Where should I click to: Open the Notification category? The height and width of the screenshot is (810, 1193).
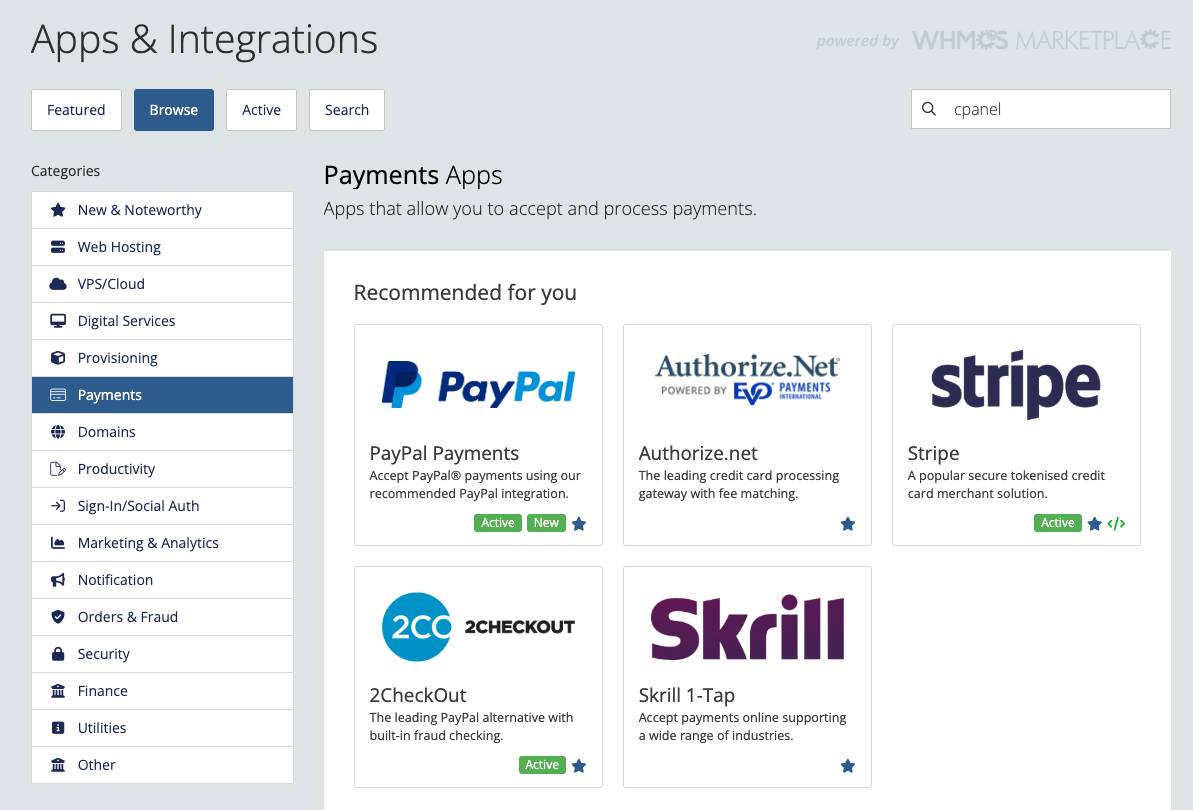[x=162, y=580]
